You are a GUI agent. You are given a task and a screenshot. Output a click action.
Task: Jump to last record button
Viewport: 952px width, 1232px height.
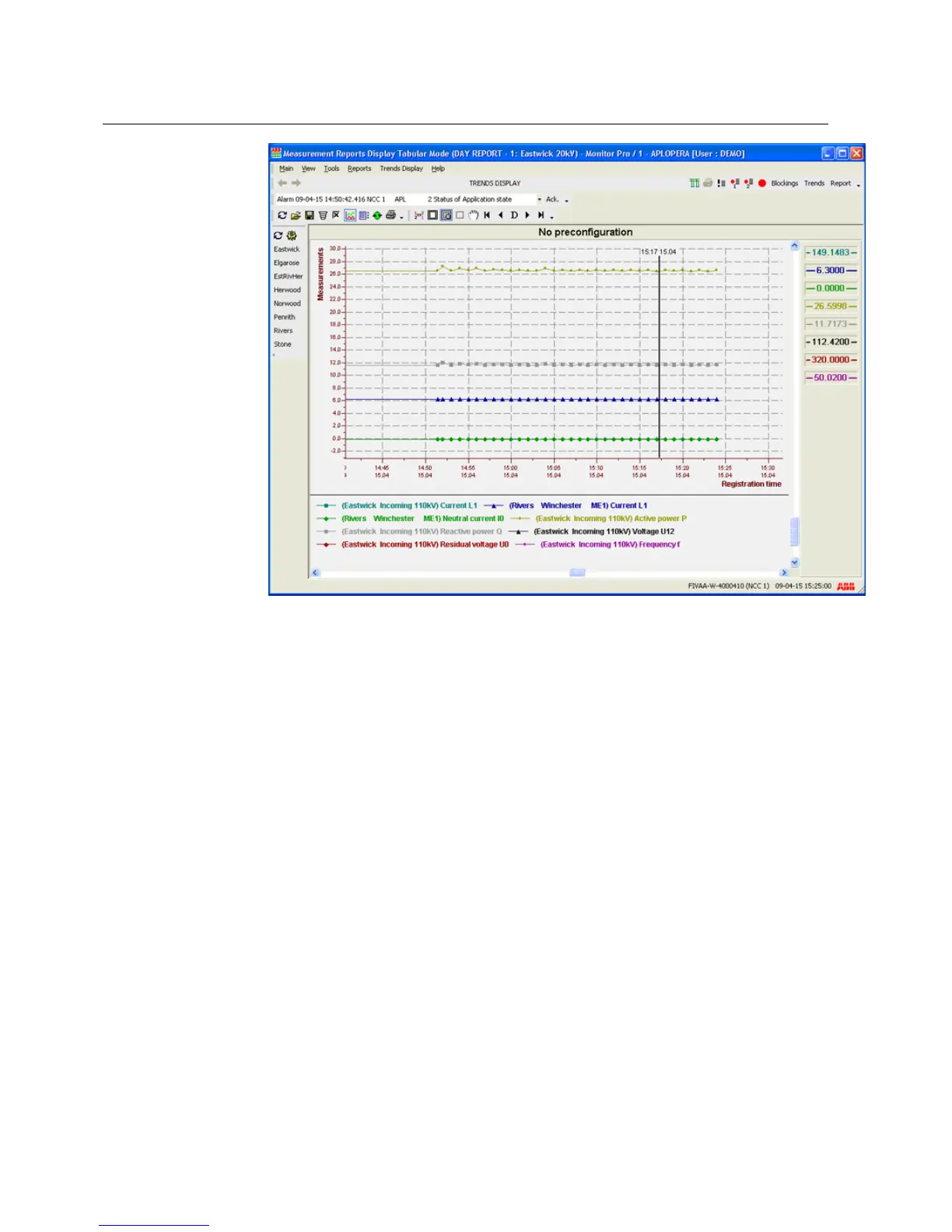541,215
